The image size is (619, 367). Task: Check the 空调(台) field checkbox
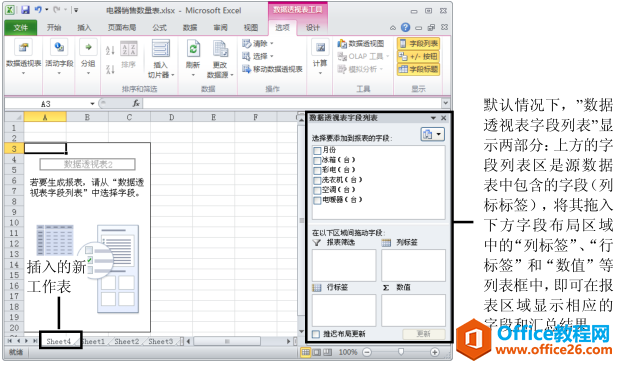[x=317, y=191]
